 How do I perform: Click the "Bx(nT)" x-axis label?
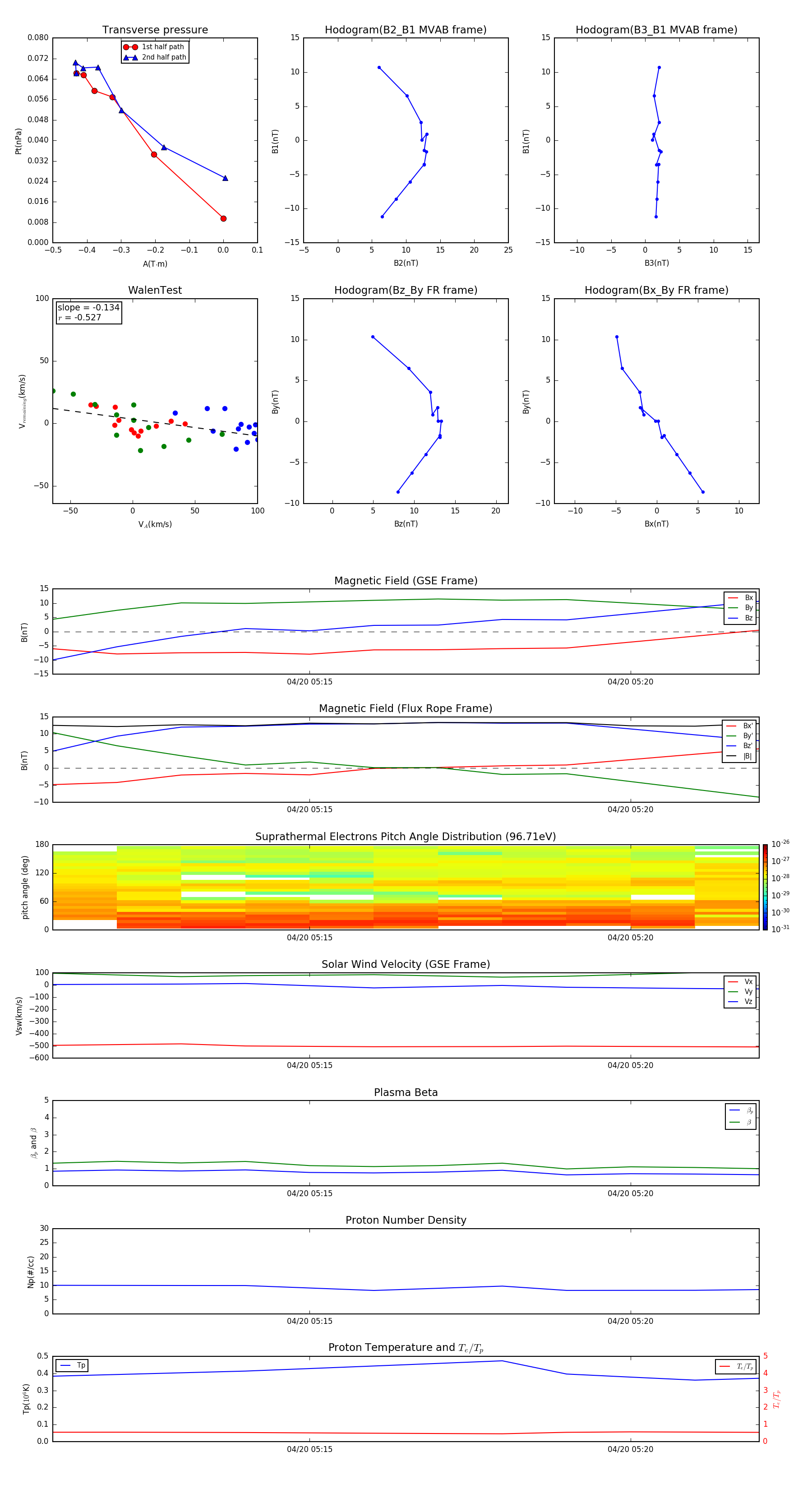(x=656, y=524)
